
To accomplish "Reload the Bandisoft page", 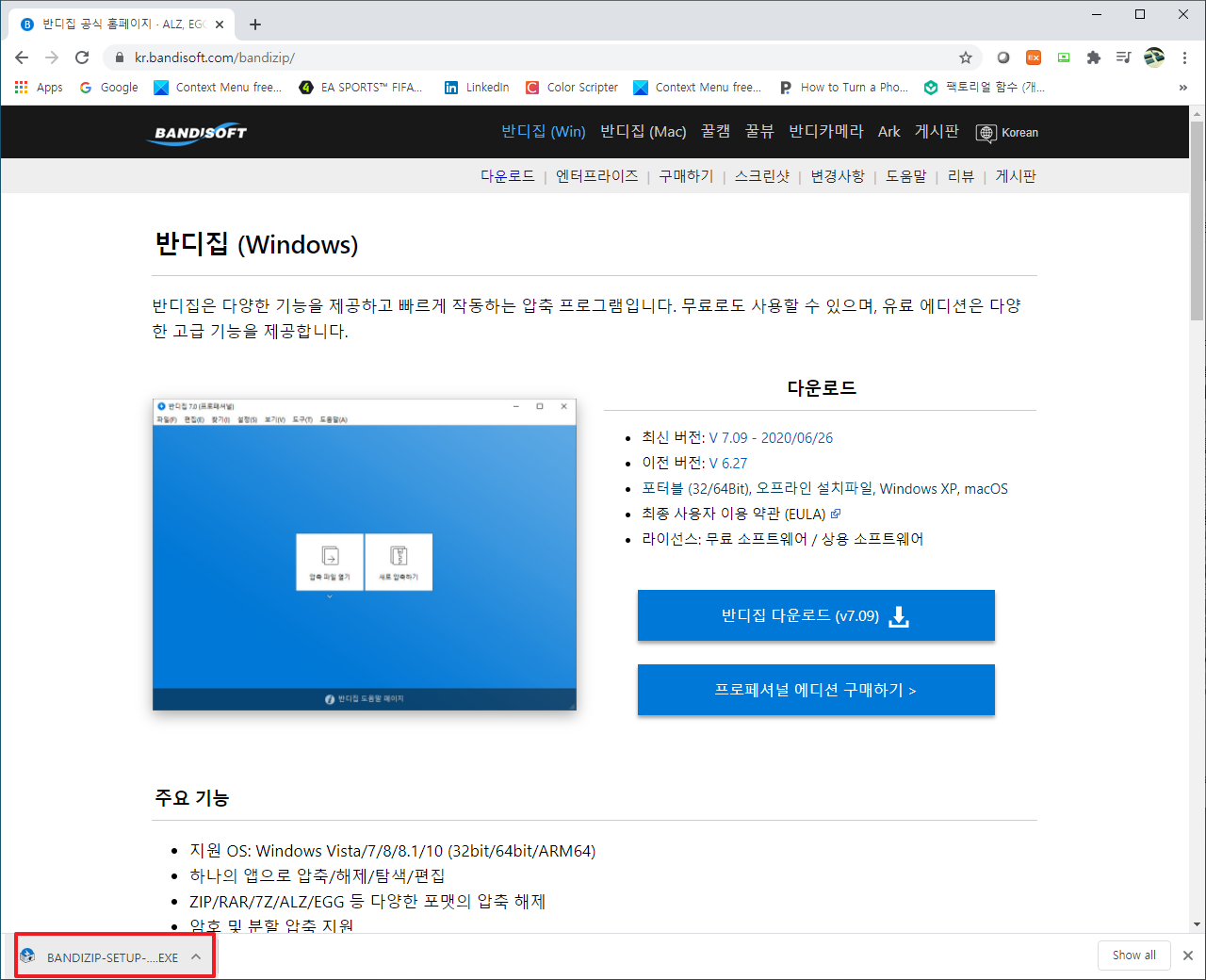I will coord(82,57).
